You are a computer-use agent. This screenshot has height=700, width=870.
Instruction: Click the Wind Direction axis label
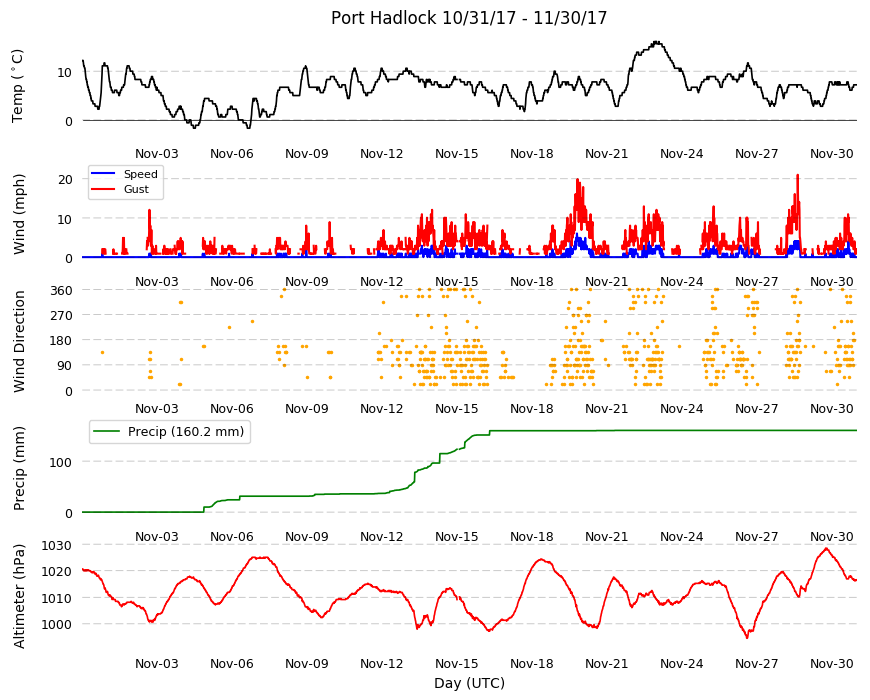coord(19,341)
